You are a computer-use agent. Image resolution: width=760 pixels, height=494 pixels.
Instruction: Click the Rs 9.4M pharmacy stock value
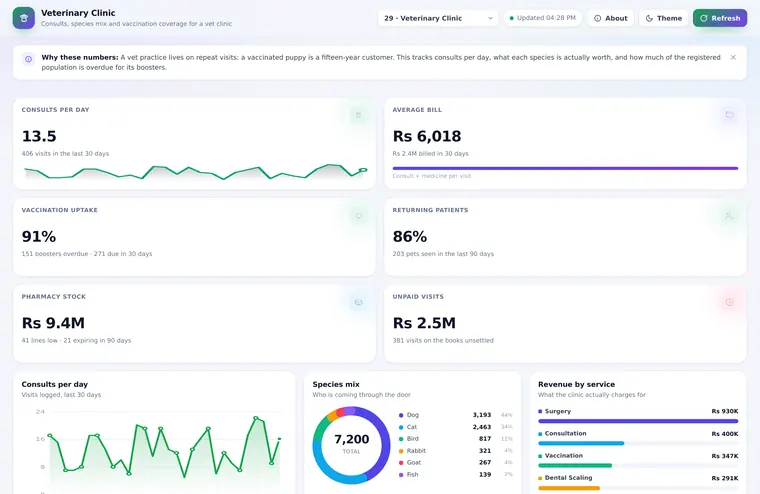click(53, 323)
